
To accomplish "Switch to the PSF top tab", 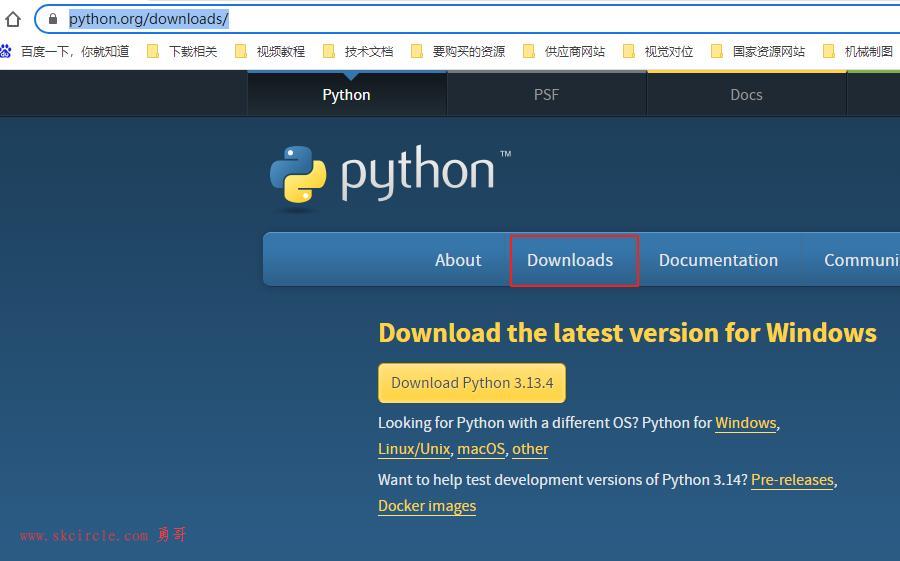I will [546, 95].
